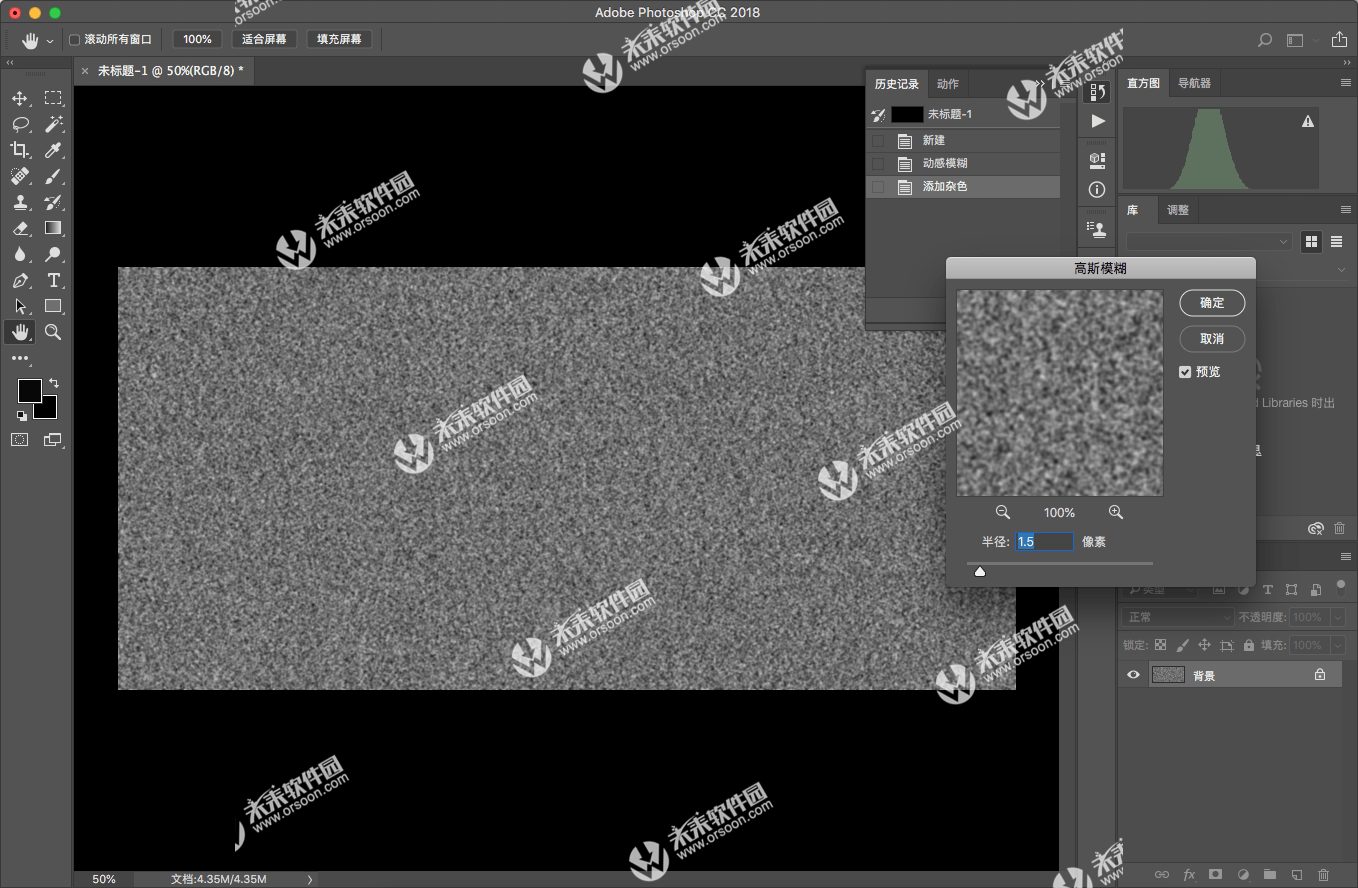Expand the status bar info arrow

click(x=310, y=879)
